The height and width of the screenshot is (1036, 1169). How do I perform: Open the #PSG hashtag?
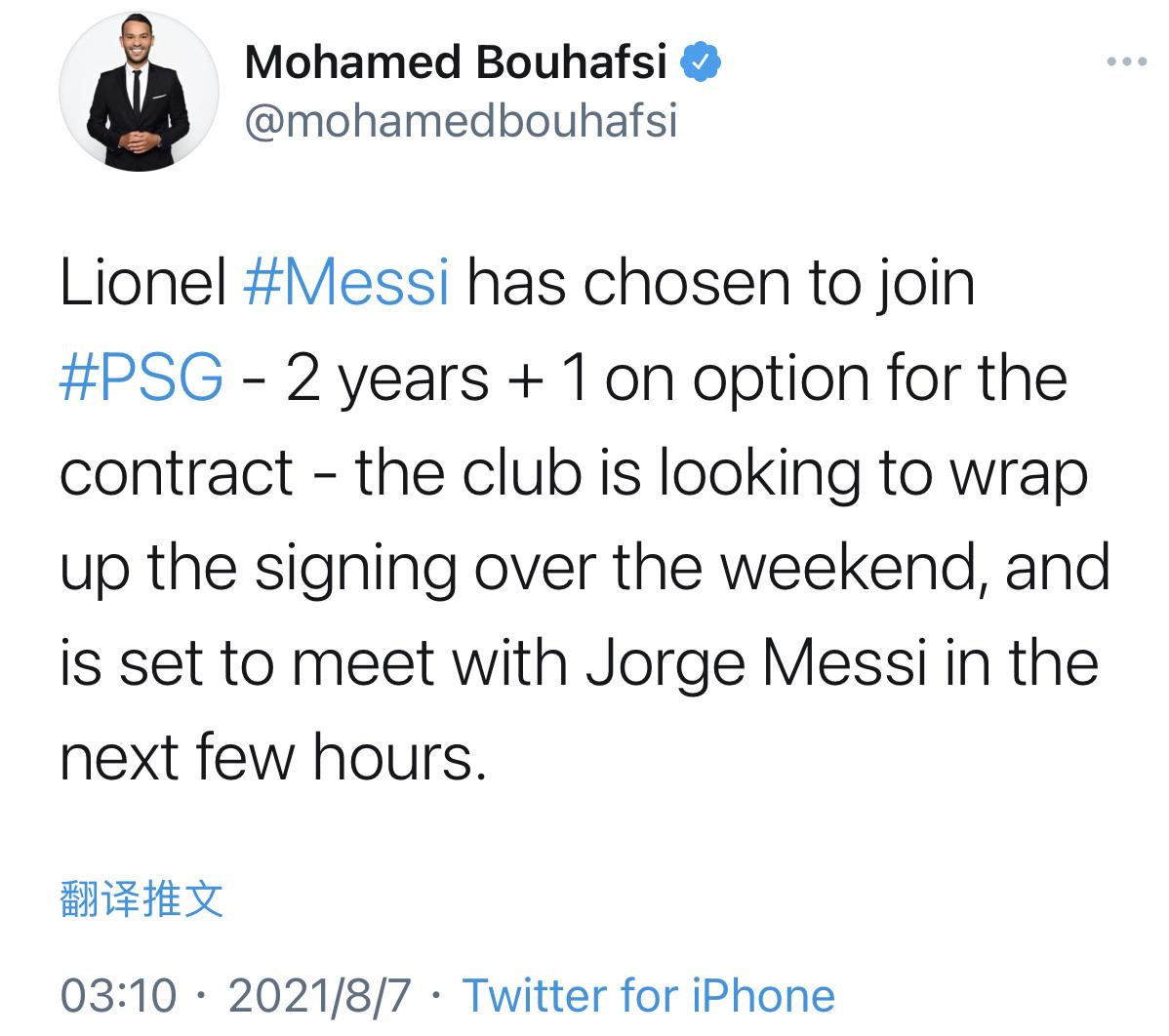click(141, 379)
